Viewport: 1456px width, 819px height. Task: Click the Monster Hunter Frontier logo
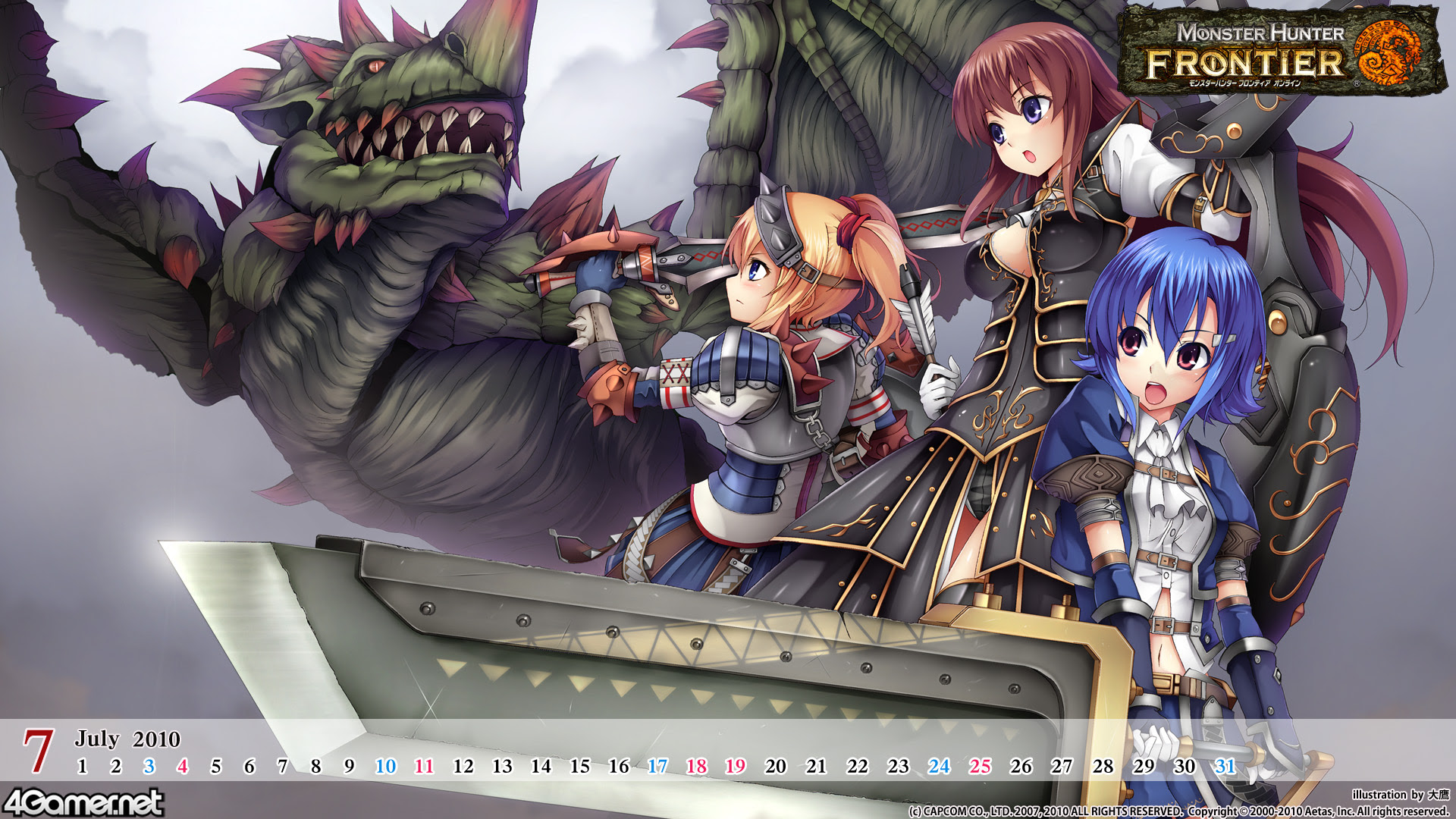[x=1282, y=51]
